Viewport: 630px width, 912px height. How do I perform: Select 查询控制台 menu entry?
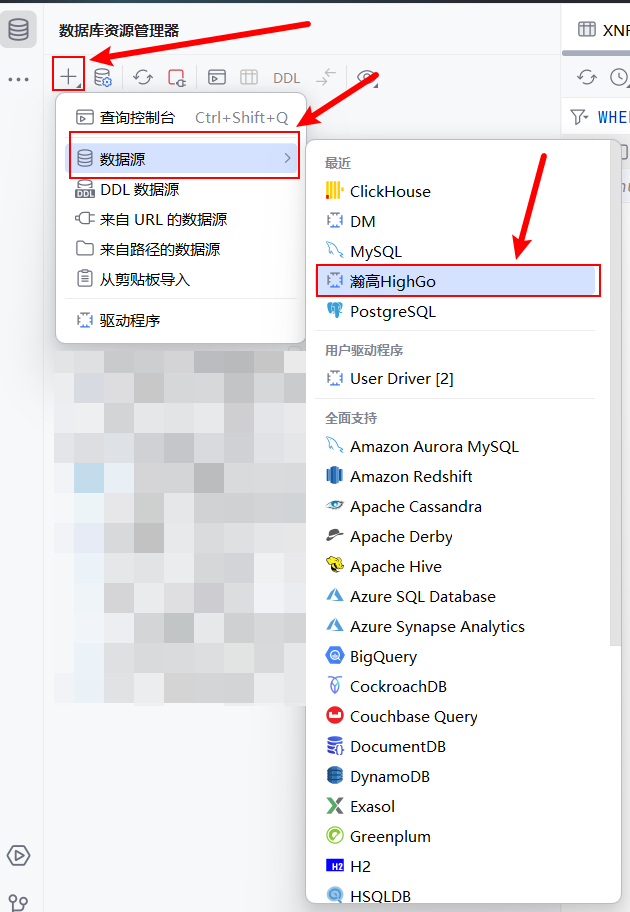181,117
